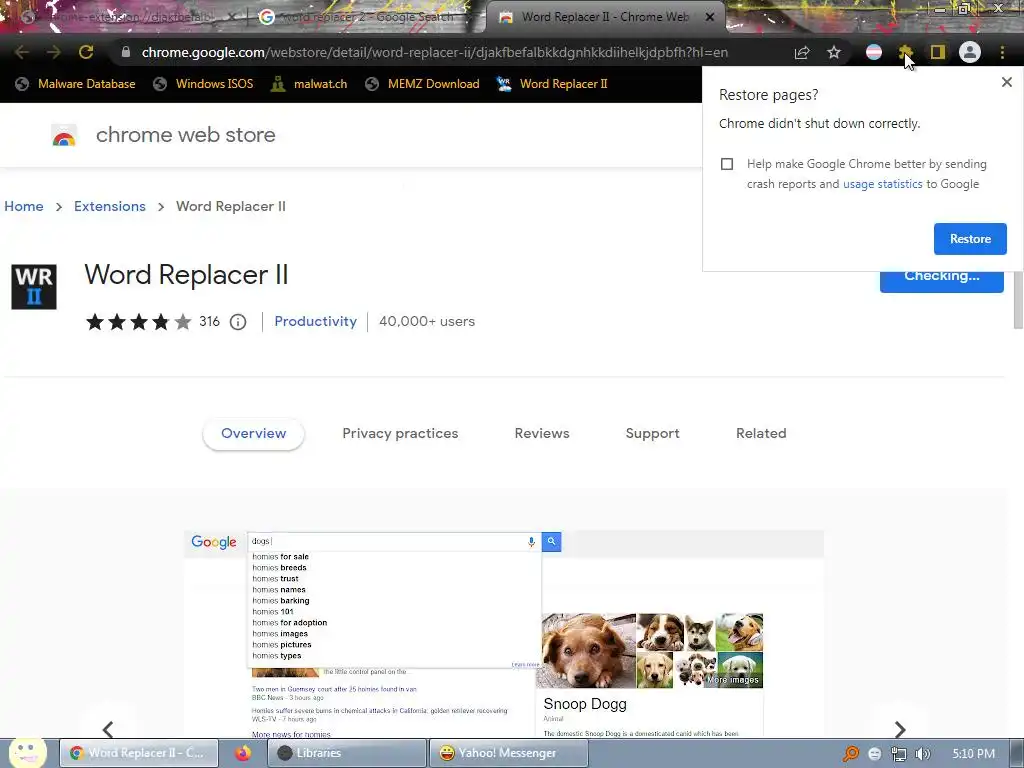
Task: Click the 40,000+ users text
Action: point(427,321)
